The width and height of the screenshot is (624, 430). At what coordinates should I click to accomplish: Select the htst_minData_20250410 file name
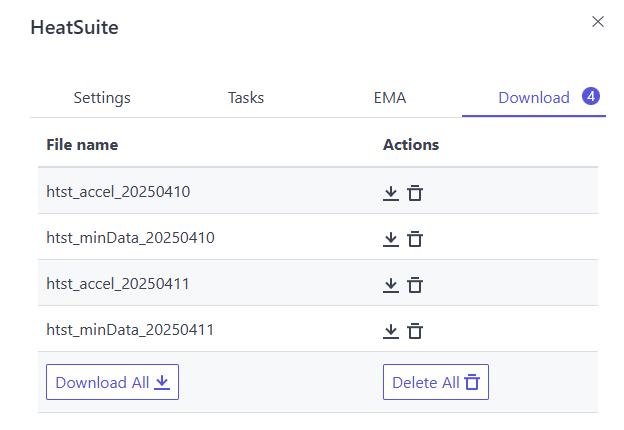coord(131,238)
